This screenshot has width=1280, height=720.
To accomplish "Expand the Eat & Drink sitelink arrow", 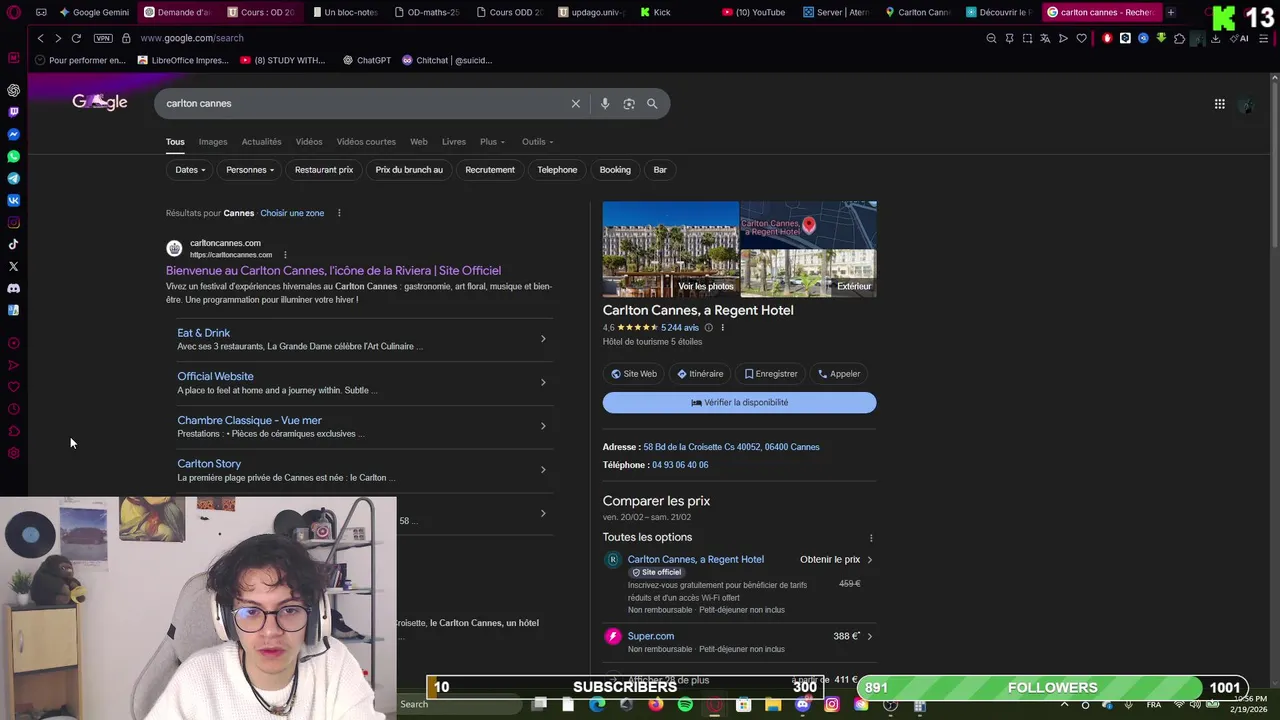I will tap(543, 339).
